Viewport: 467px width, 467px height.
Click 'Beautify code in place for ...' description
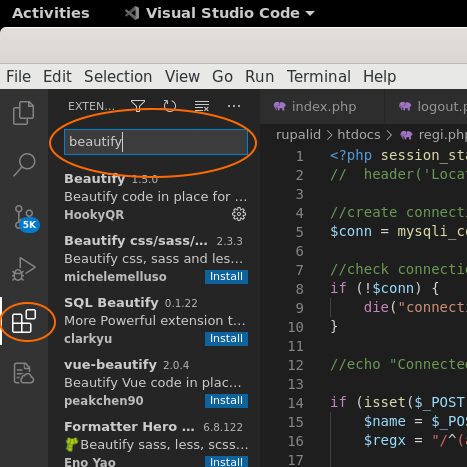click(x=156, y=197)
